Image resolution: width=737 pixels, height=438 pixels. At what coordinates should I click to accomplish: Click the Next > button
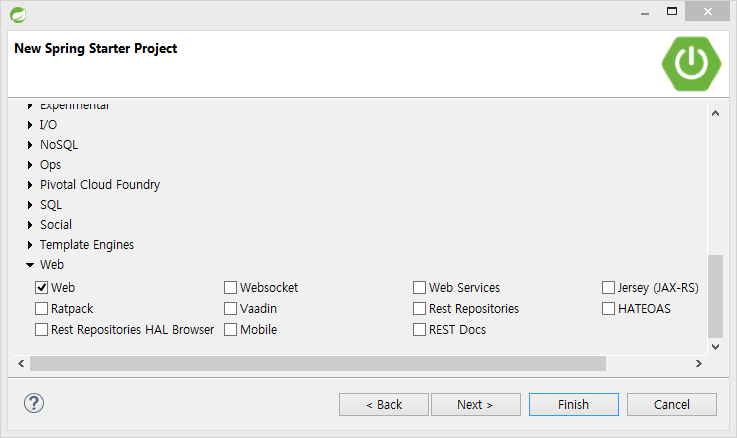click(476, 405)
